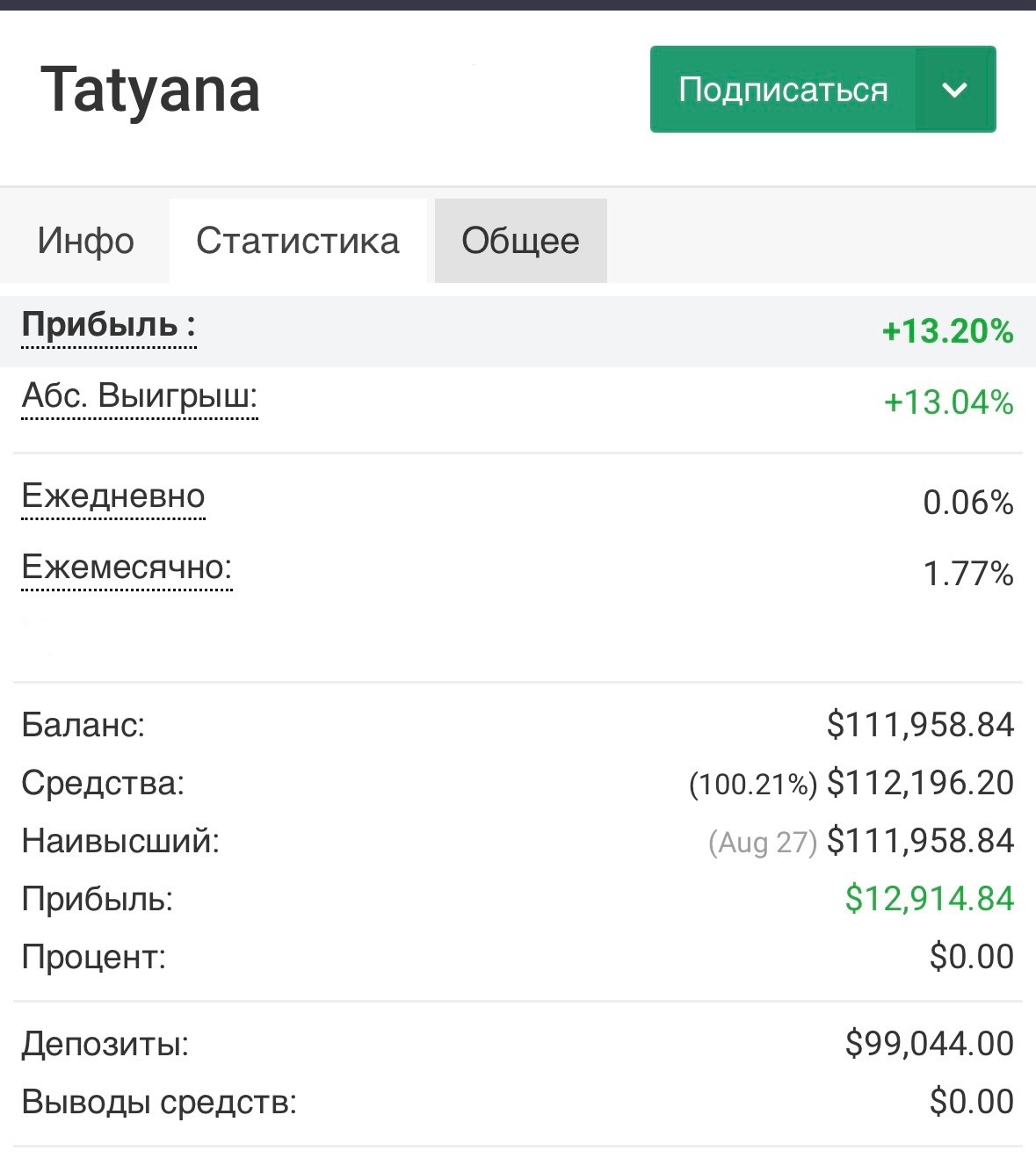Click the green profit amount $12,914.84
The height and width of the screenshot is (1173, 1036).
[929, 899]
